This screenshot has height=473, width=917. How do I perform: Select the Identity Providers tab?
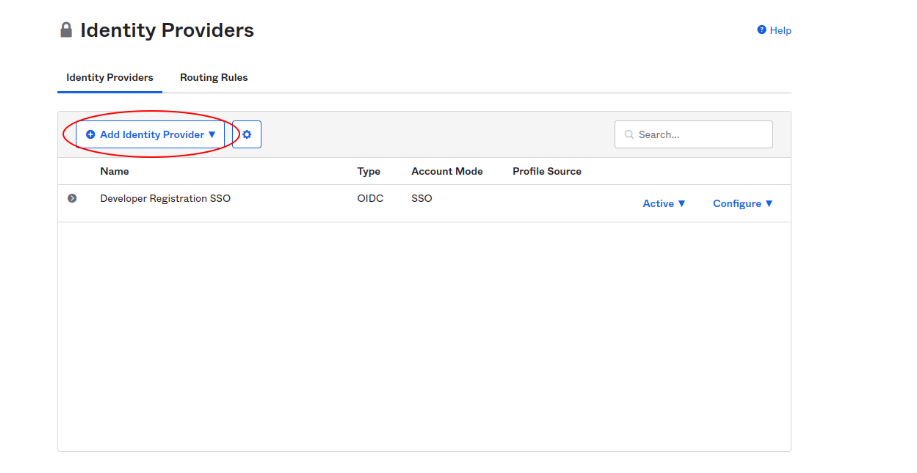(109, 78)
